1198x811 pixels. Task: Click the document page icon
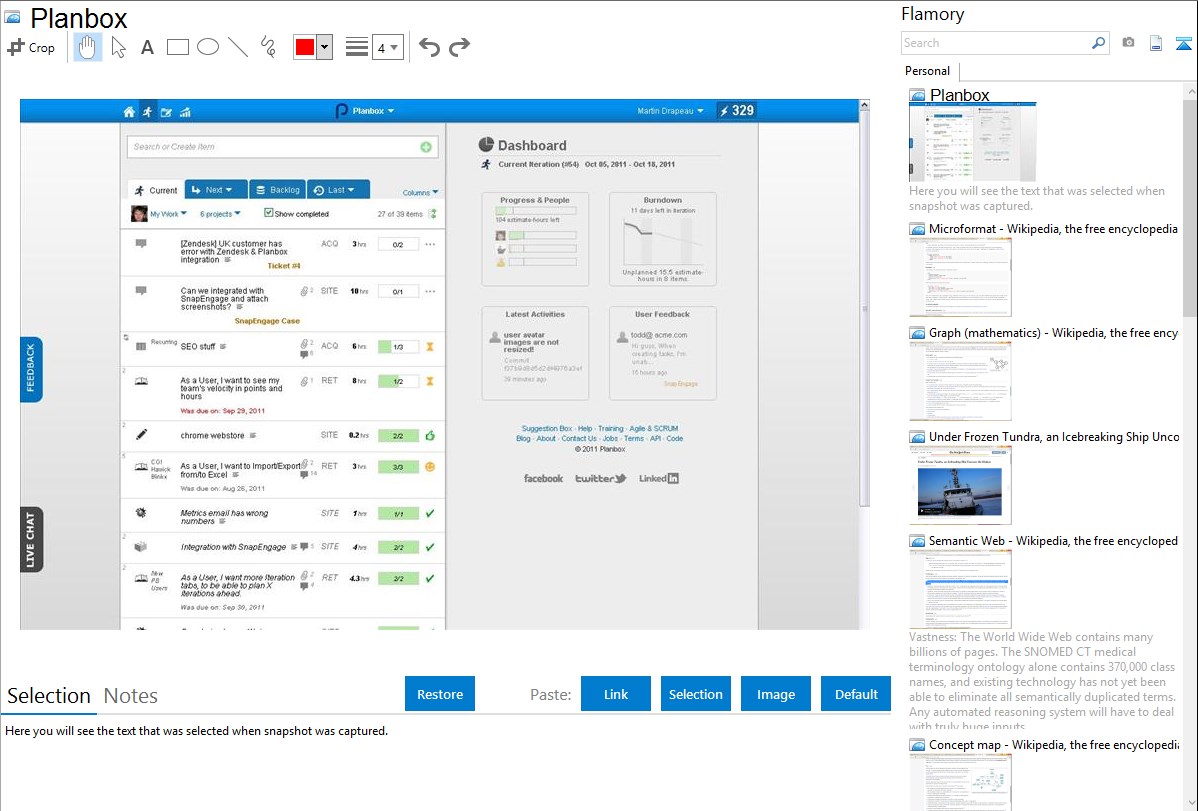click(x=1156, y=43)
